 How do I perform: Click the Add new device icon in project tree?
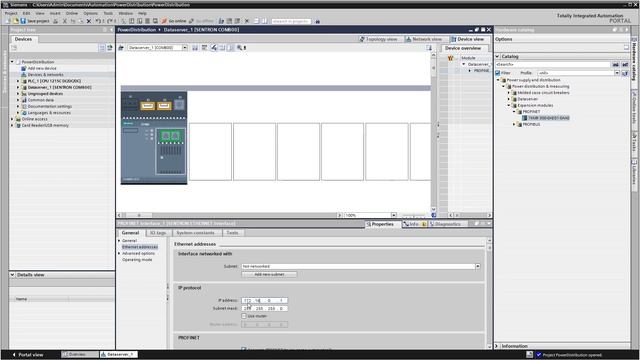(24, 68)
